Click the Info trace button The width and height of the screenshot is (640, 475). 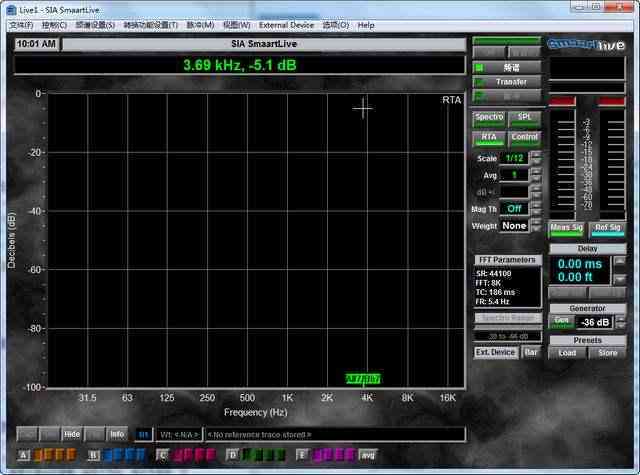click(117, 435)
